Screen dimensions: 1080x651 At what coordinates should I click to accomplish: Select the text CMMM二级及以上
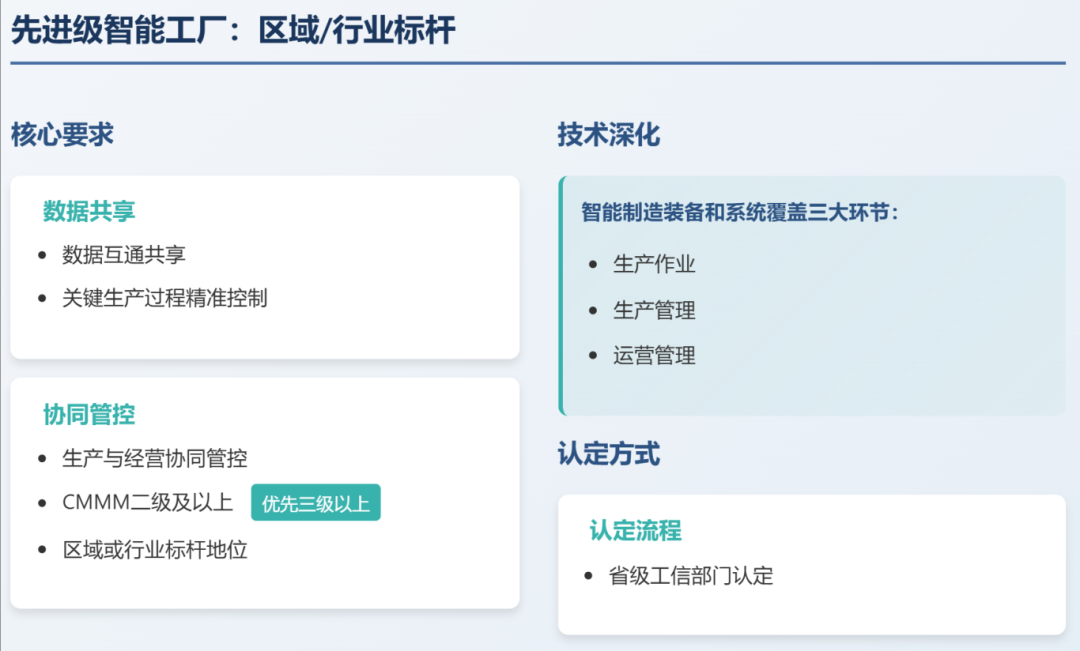pos(147,502)
